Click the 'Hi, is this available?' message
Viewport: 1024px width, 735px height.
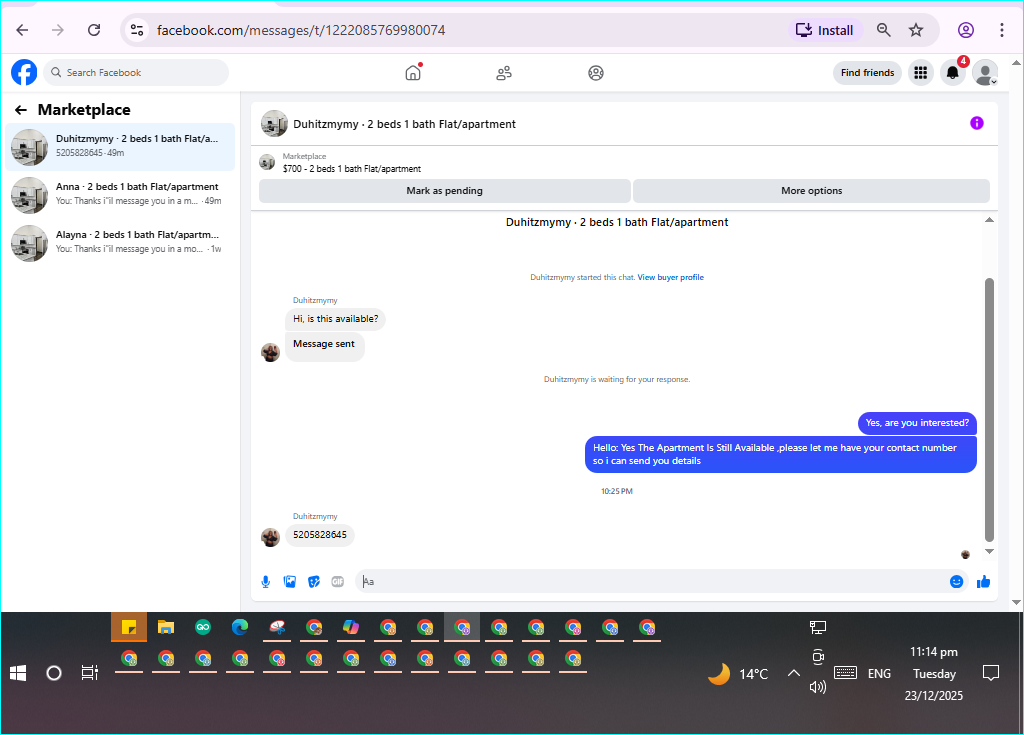[x=336, y=319]
